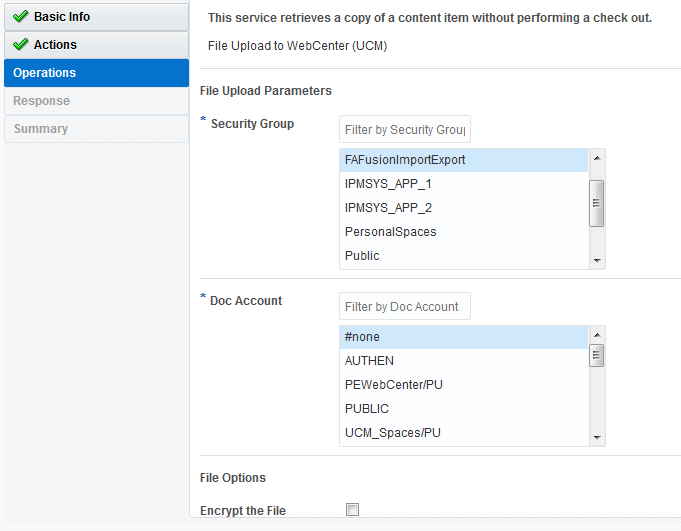Focus the Filter by Security Group field
This screenshot has height=531, width=681.
[405, 129]
